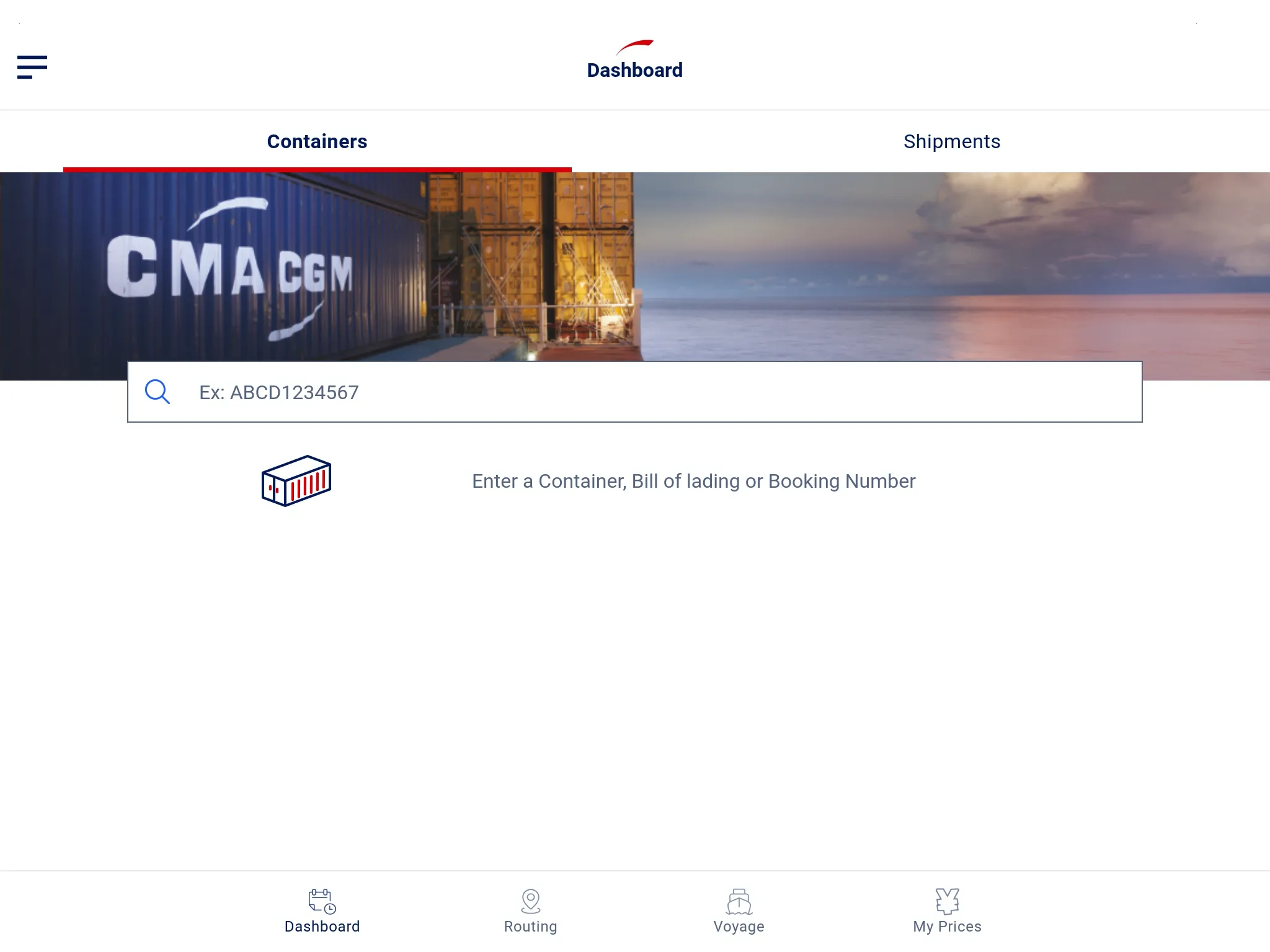Expand the Dashboard panel options
The width and height of the screenshot is (1270, 952).
(32, 67)
